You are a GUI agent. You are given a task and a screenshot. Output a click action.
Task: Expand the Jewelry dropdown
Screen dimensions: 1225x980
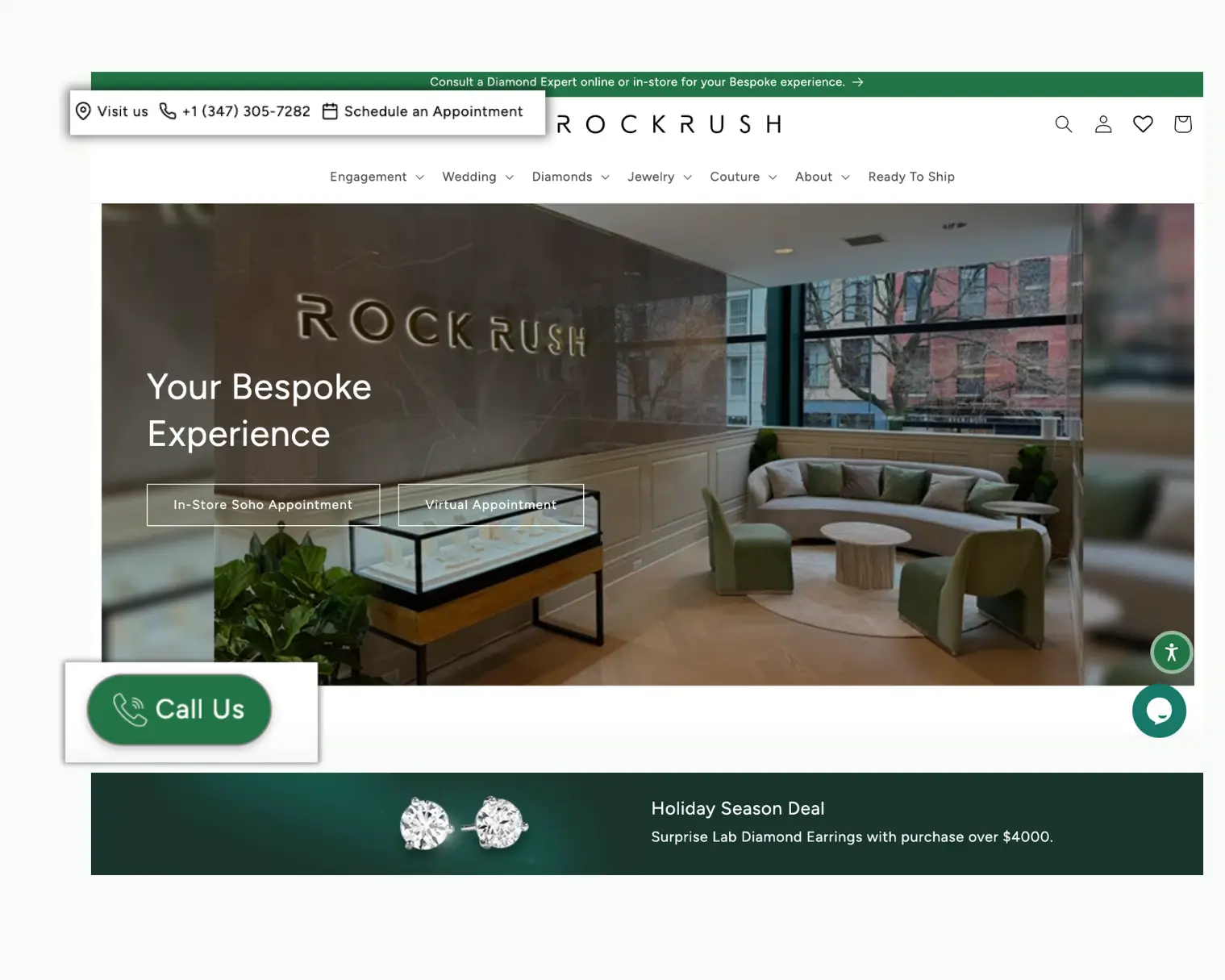pyautogui.click(x=651, y=177)
